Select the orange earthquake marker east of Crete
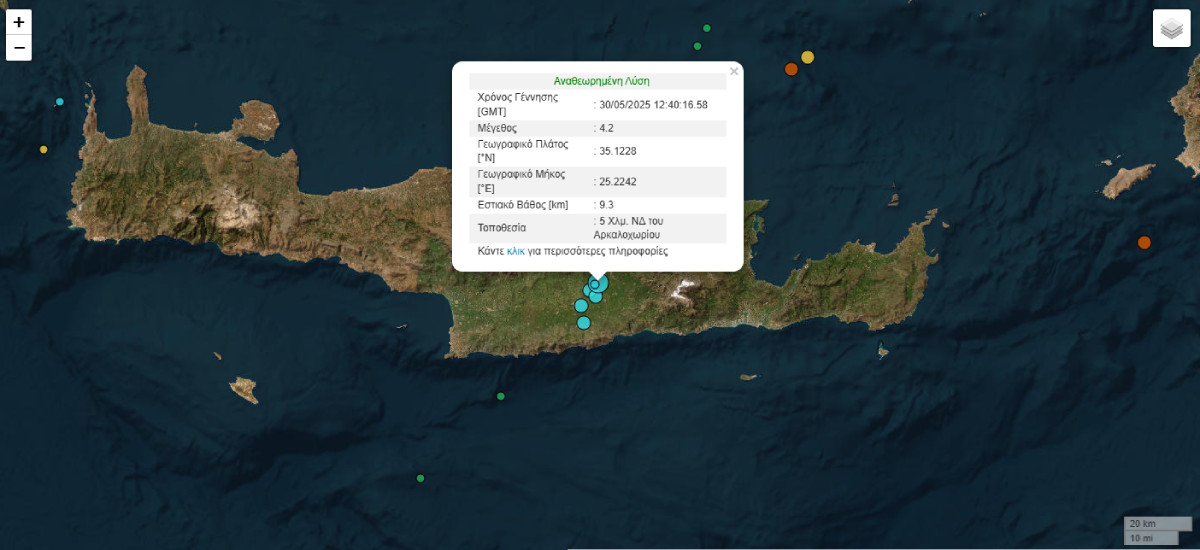The height and width of the screenshot is (550, 1200). (x=1144, y=243)
